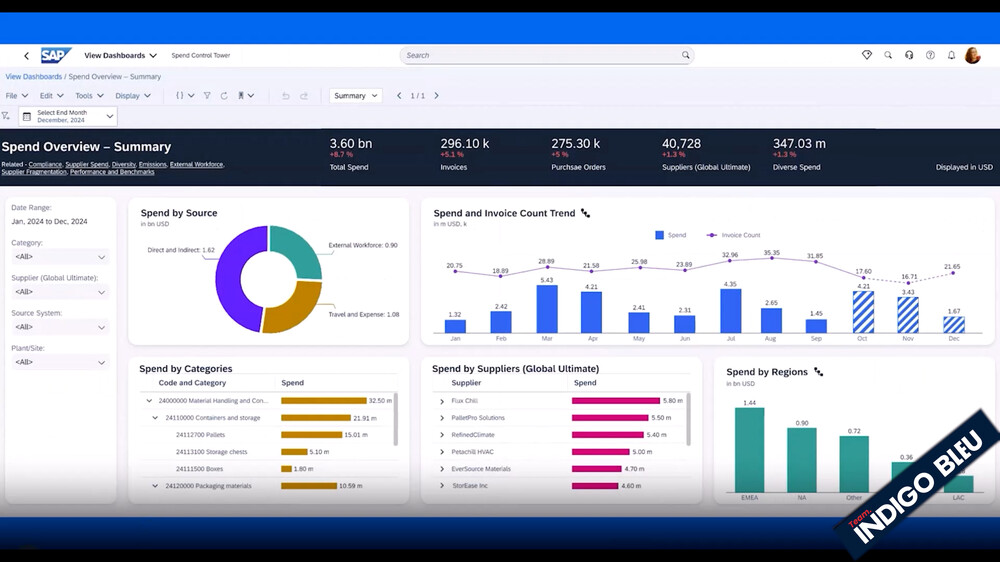Click the filter funnel icon in toolbar
The width and height of the screenshot is (1000, 562).
[207, 96]
